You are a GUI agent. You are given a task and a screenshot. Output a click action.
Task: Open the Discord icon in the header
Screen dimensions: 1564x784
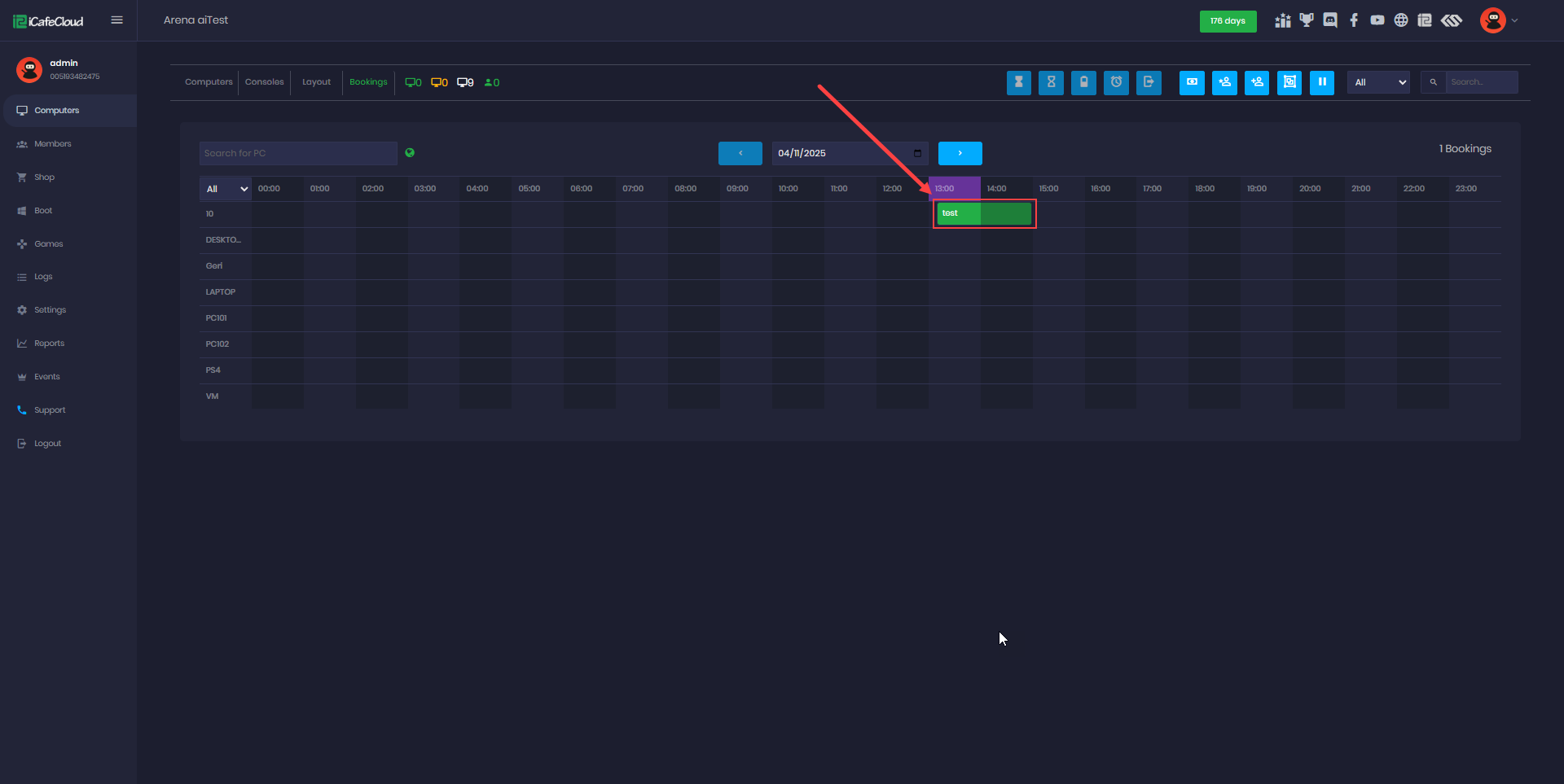click(x=1330, y=20)
